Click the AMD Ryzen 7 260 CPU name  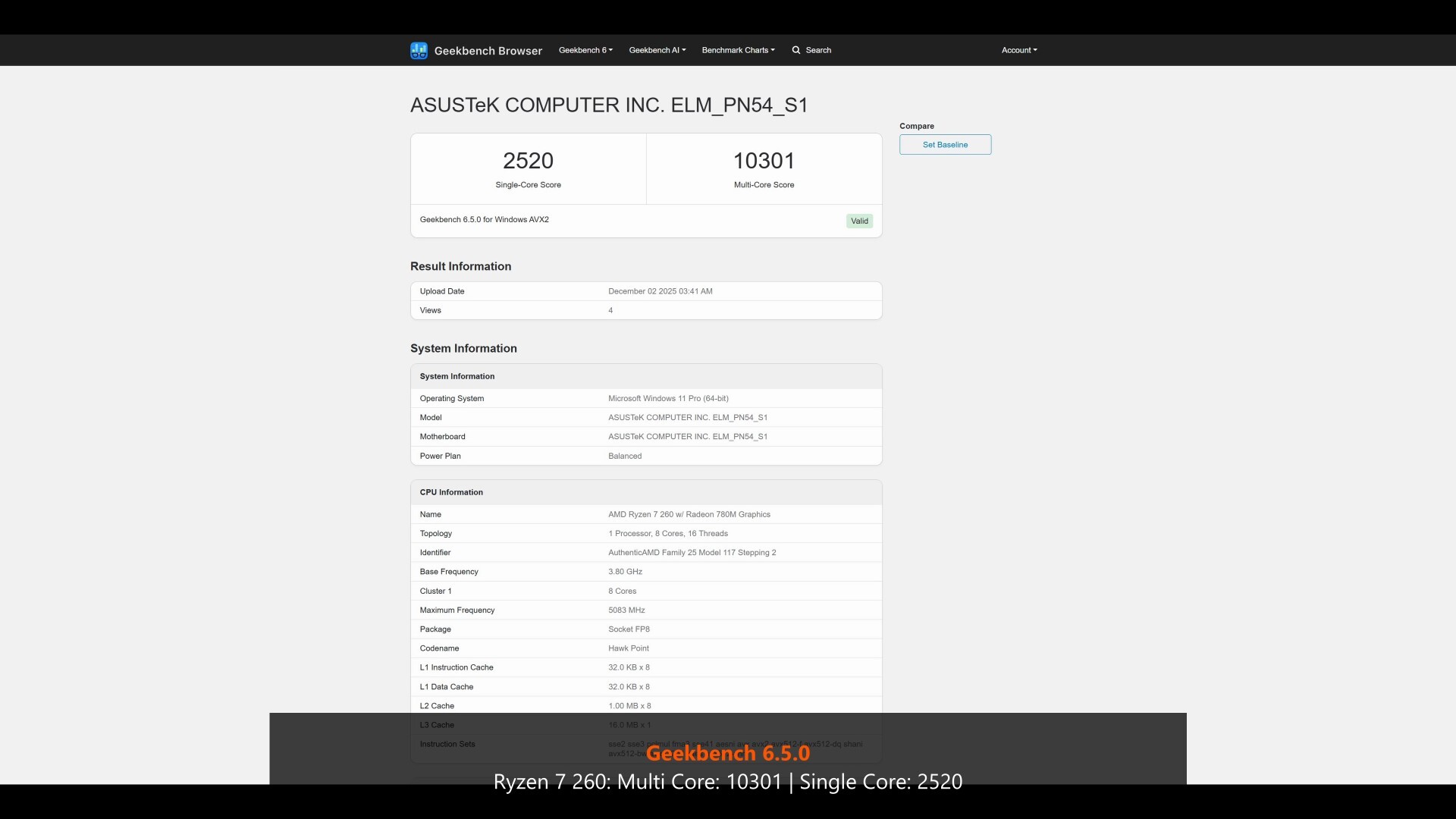(689, 514)
